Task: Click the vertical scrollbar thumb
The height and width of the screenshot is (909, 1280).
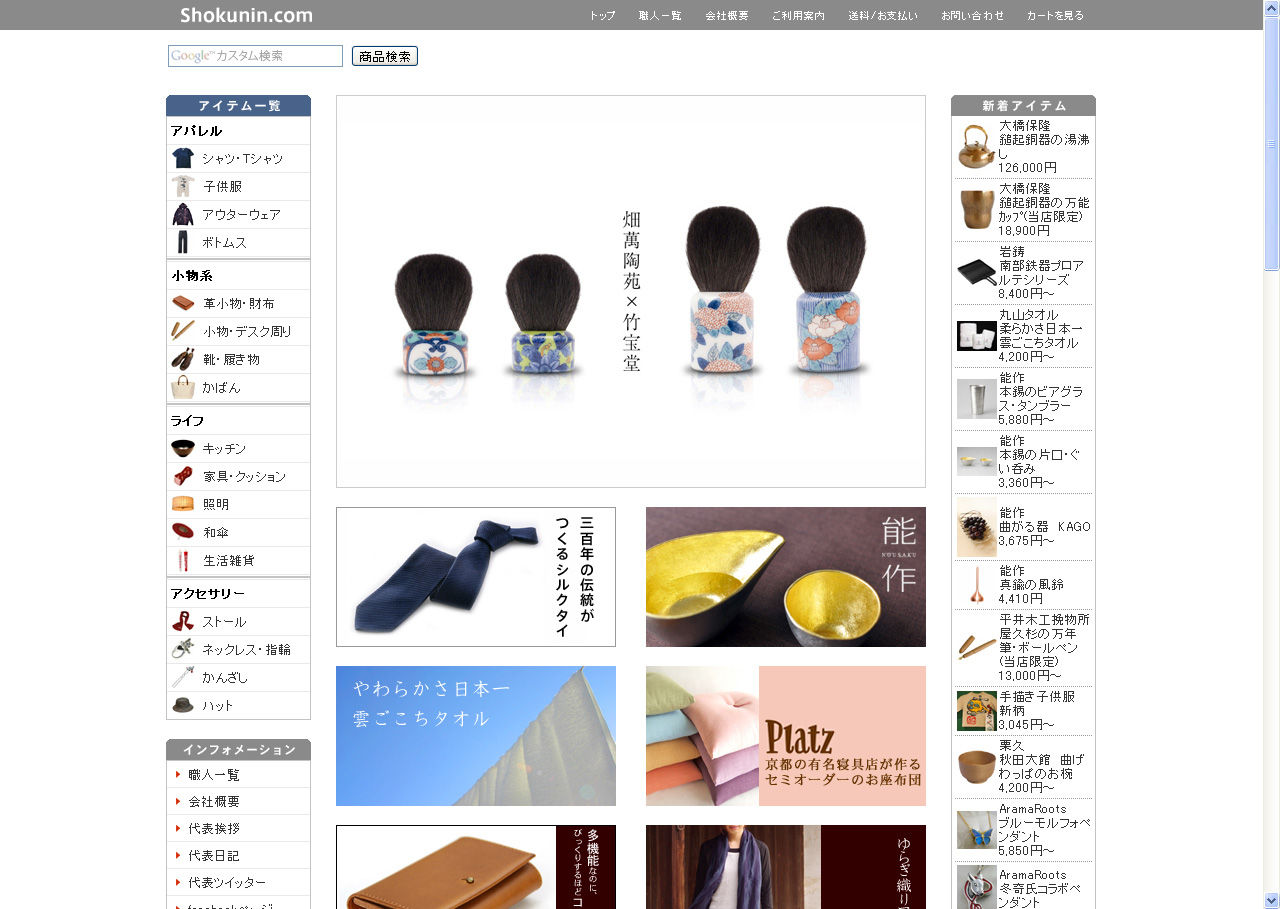Action: click(x=1272, y=143)
